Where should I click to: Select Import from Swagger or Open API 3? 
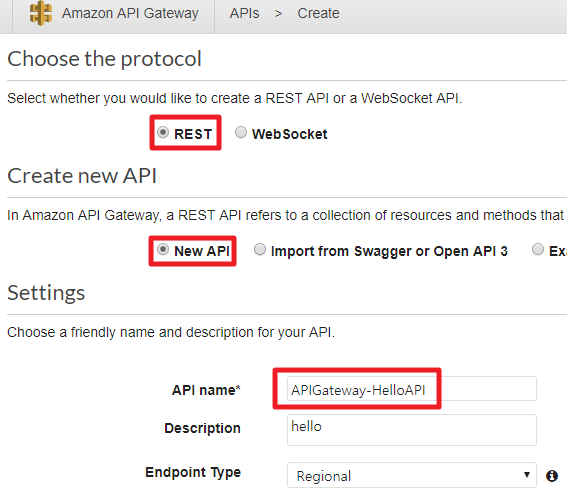coord(260,249)
